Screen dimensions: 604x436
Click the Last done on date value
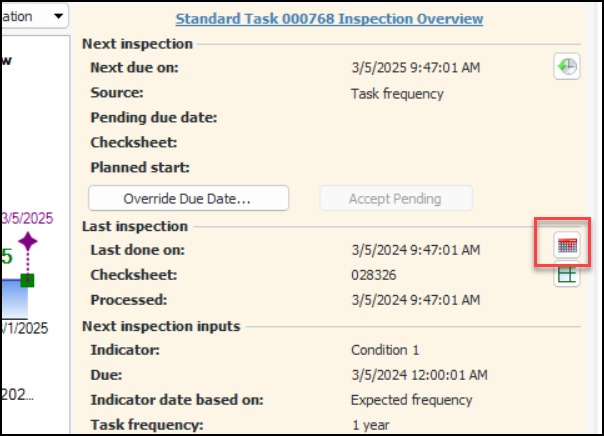tap(415, 250)
